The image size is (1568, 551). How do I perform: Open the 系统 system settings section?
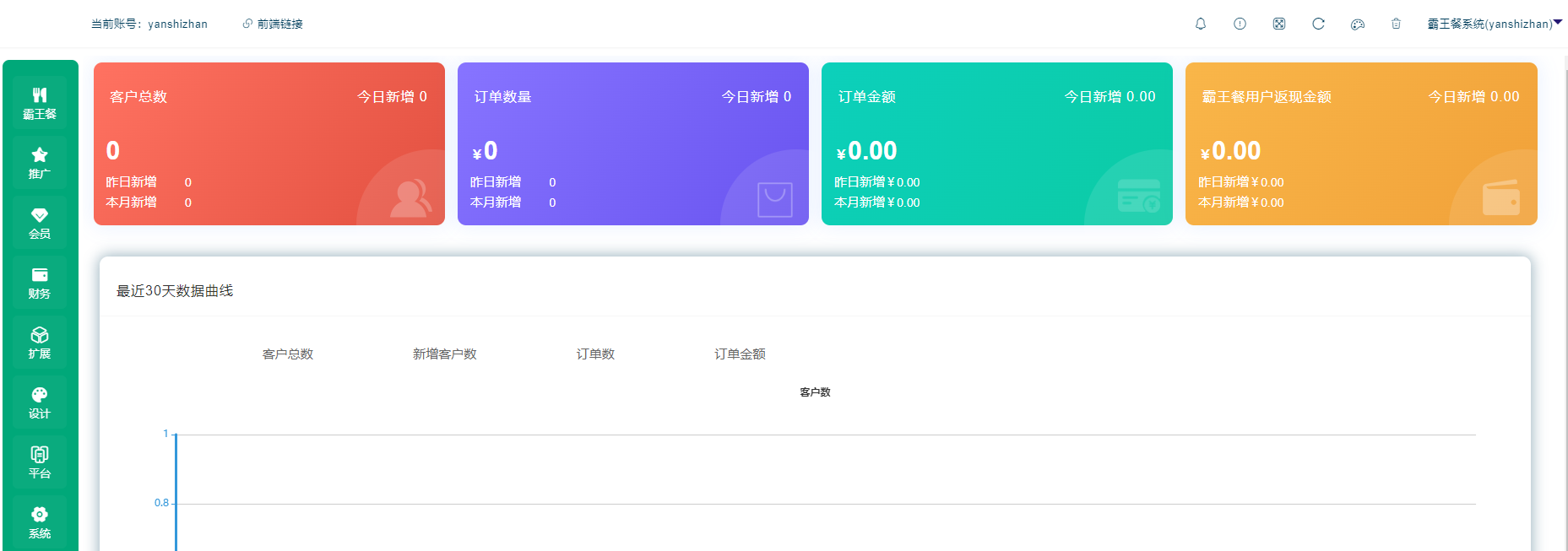tap(40, 522)
